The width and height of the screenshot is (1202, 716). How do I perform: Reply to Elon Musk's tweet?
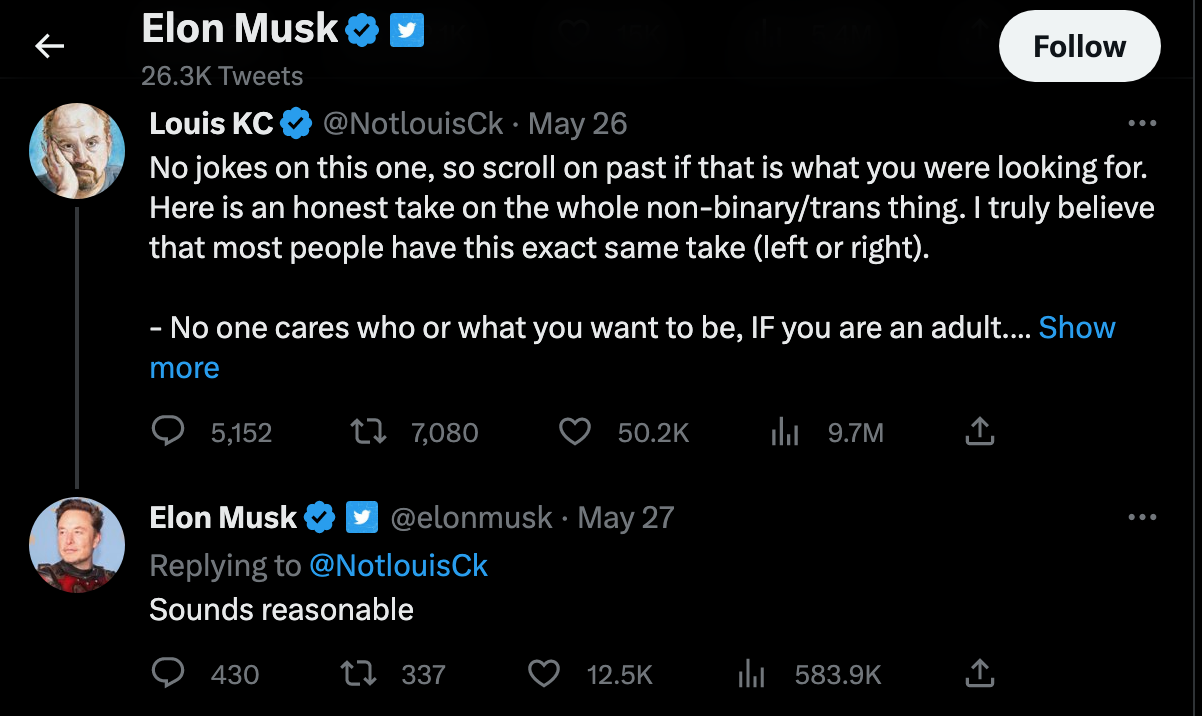[168, 674]
